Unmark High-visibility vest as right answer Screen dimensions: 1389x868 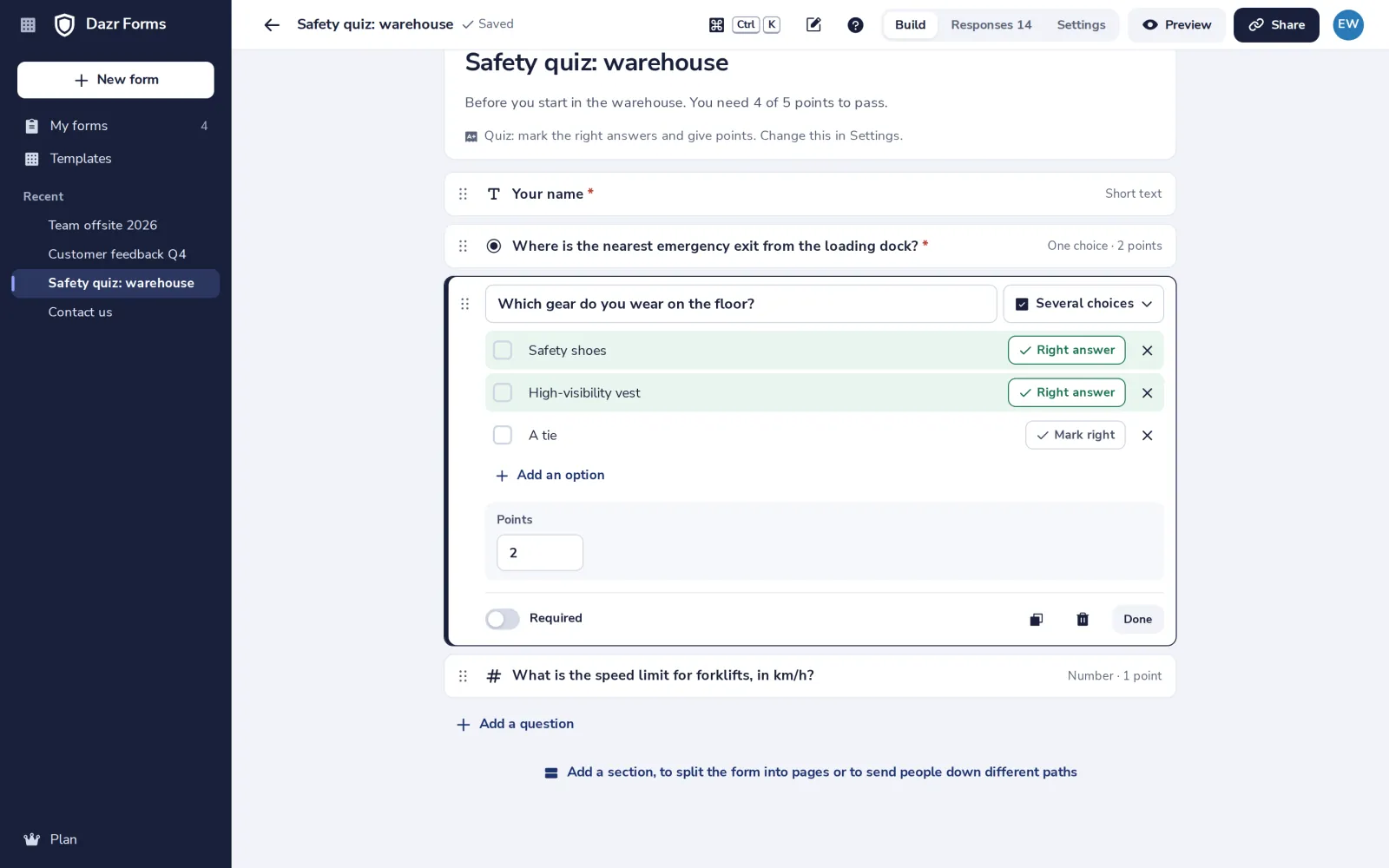[1066, 392]
